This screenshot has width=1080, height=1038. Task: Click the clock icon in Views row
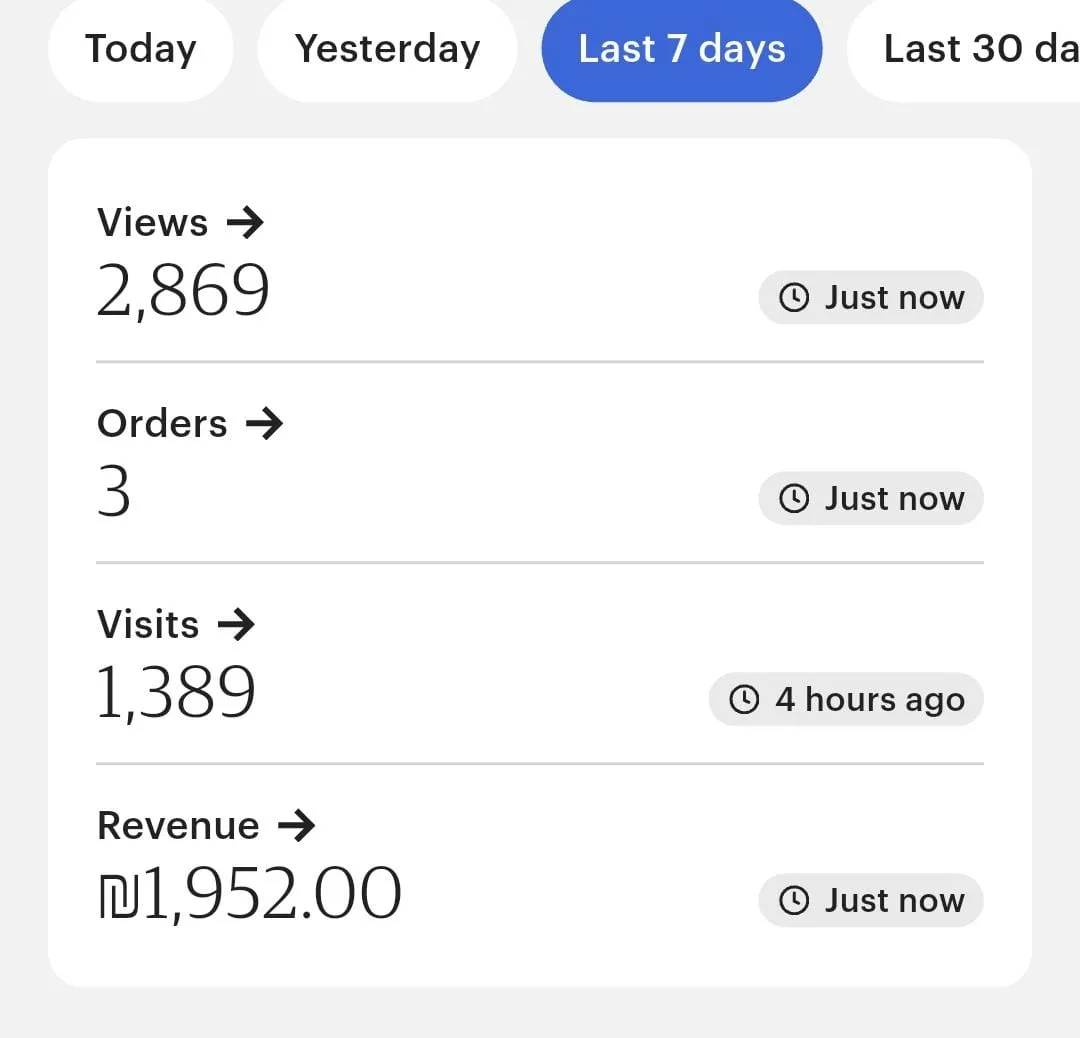[794, 298]
